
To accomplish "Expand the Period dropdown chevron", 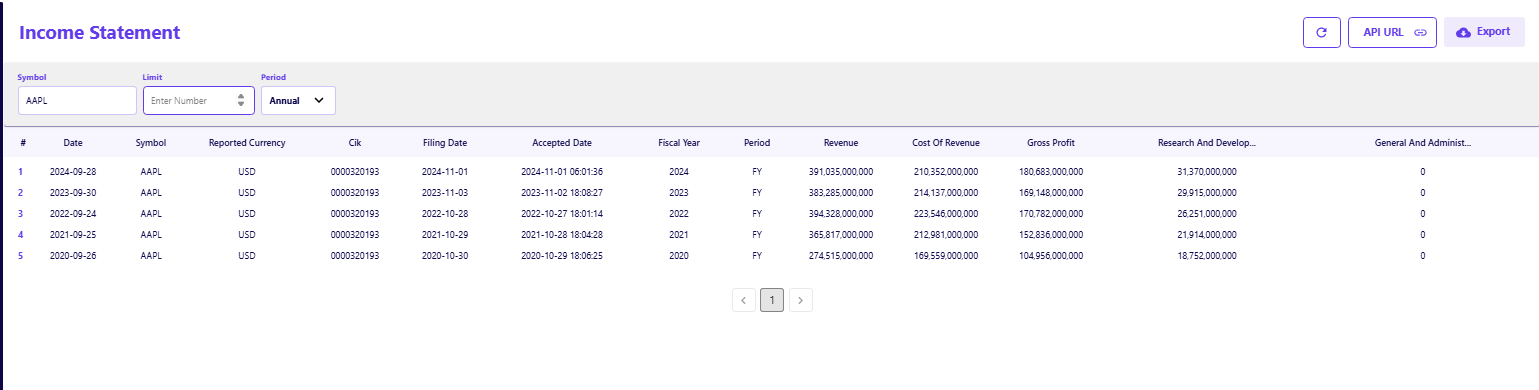I will tap(319, 100).
